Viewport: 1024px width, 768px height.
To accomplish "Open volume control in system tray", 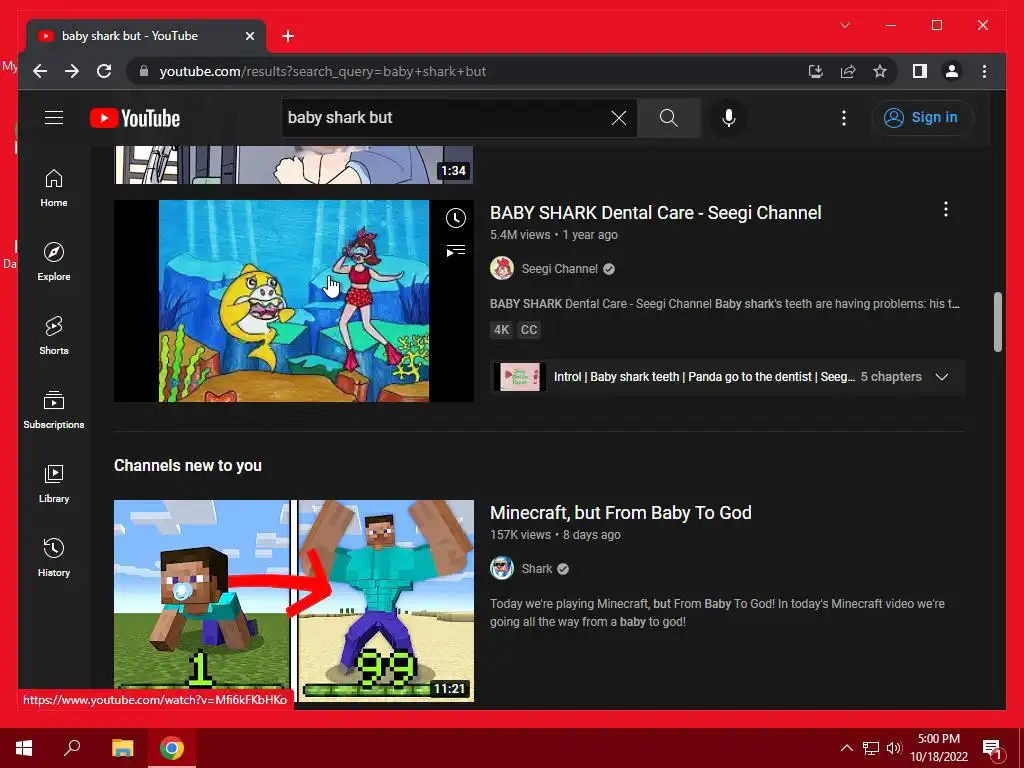I will 894,748.
